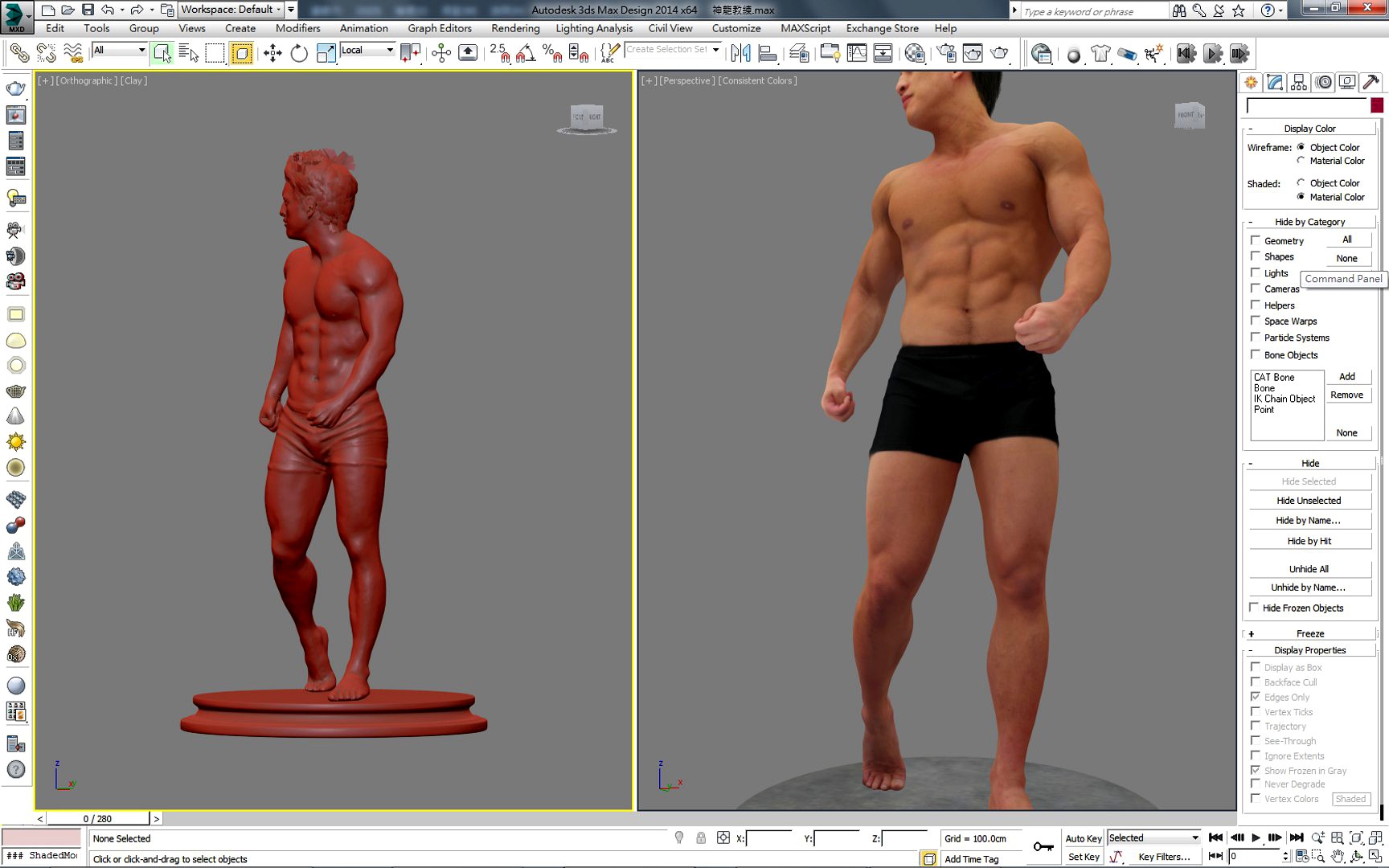Open the Create Selection Set dropdown
Viewport: 1389px width, 868px height.
pos(672,50)
